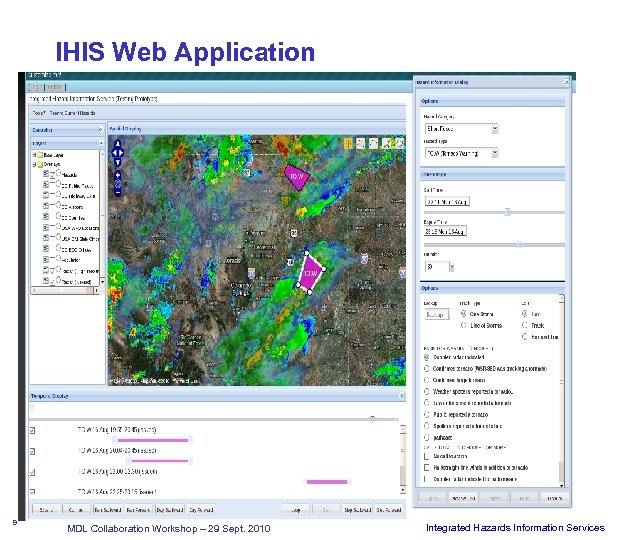Expand the Controller panel
The height and width of the screenshot is (540, 641).
(x=100, y=130)
